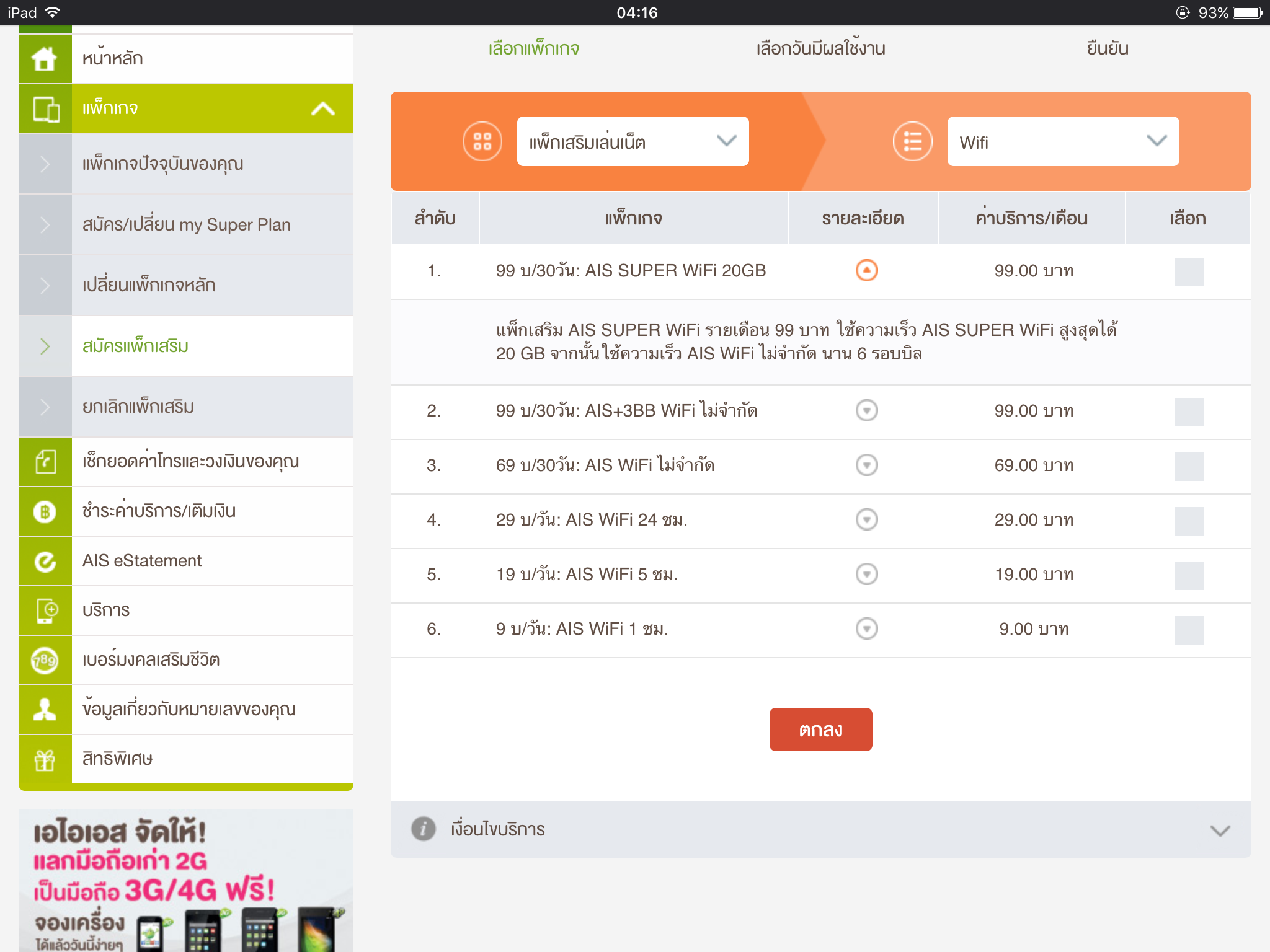Viewport: 1270px width, 952px height.
Task: Click the bill check icon
Action: [x=45, y=462]
